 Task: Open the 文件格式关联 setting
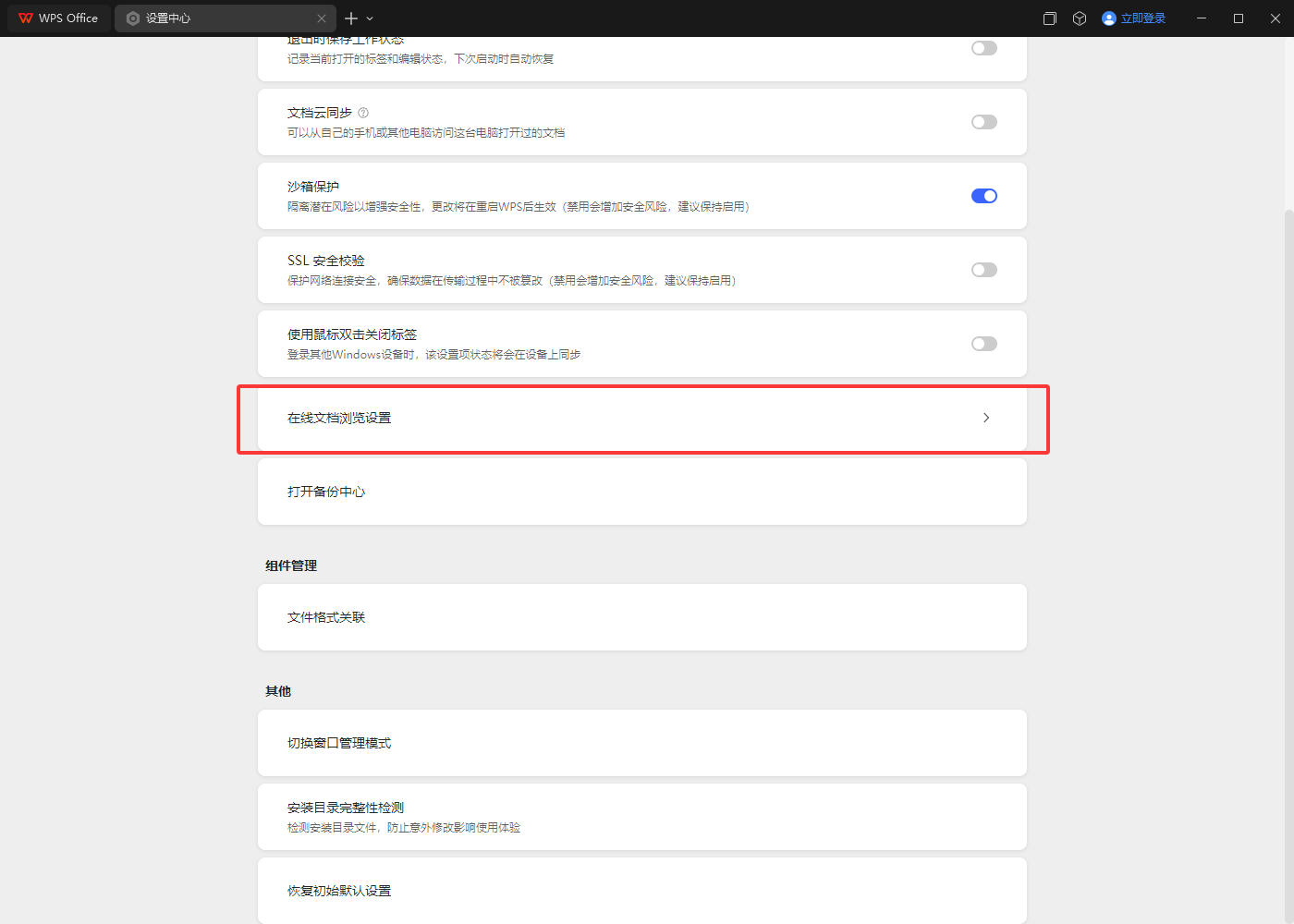point(326,617)
